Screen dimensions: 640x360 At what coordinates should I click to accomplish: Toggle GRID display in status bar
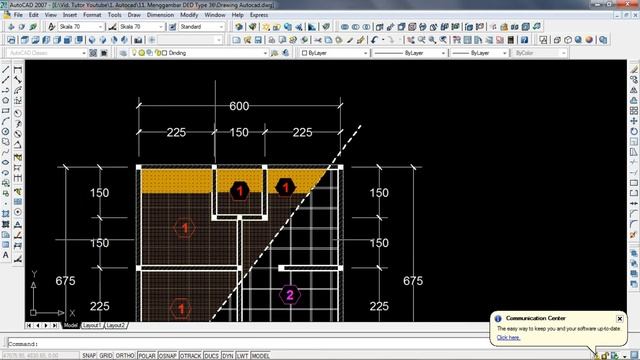[106, 356]
